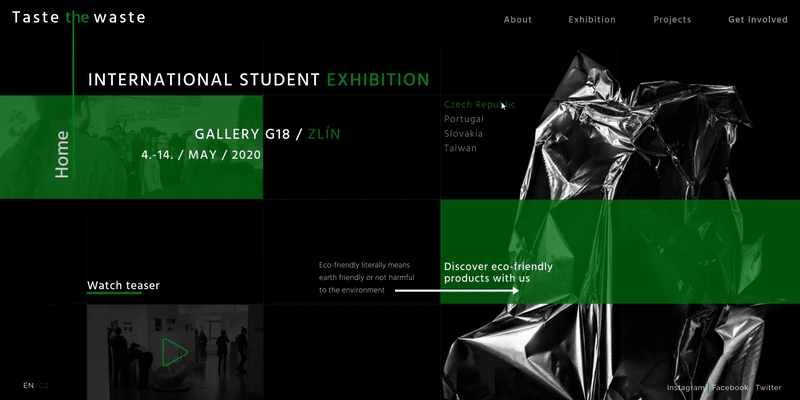Open the Twitter link in the footer
The image size is (800, 400).
point(768,388)
